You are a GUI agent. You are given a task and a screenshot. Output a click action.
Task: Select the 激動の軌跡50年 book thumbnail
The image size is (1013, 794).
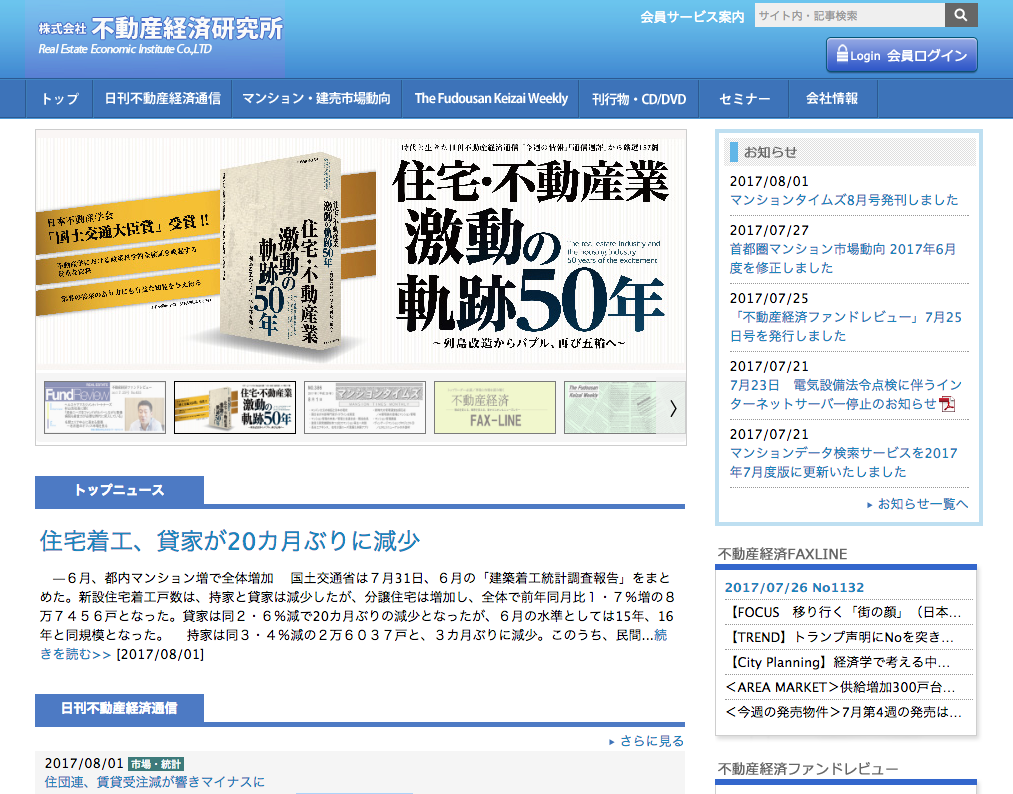tap(234, 407)
